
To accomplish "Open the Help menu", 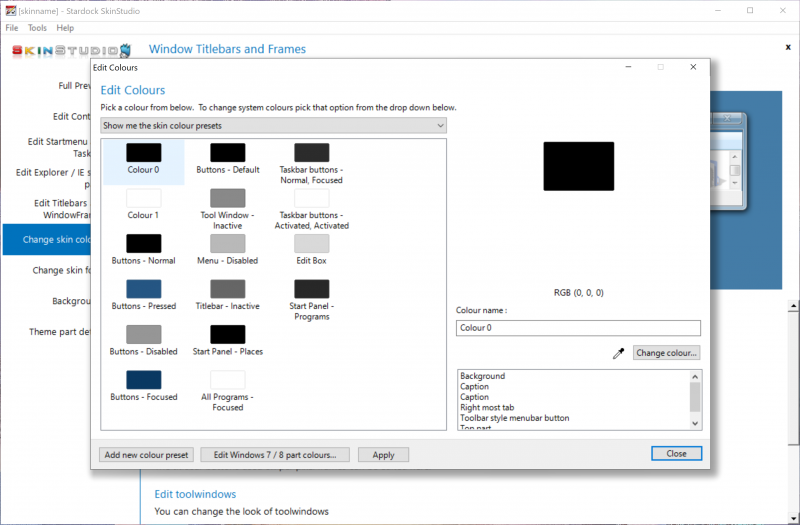I will point(65,28).
